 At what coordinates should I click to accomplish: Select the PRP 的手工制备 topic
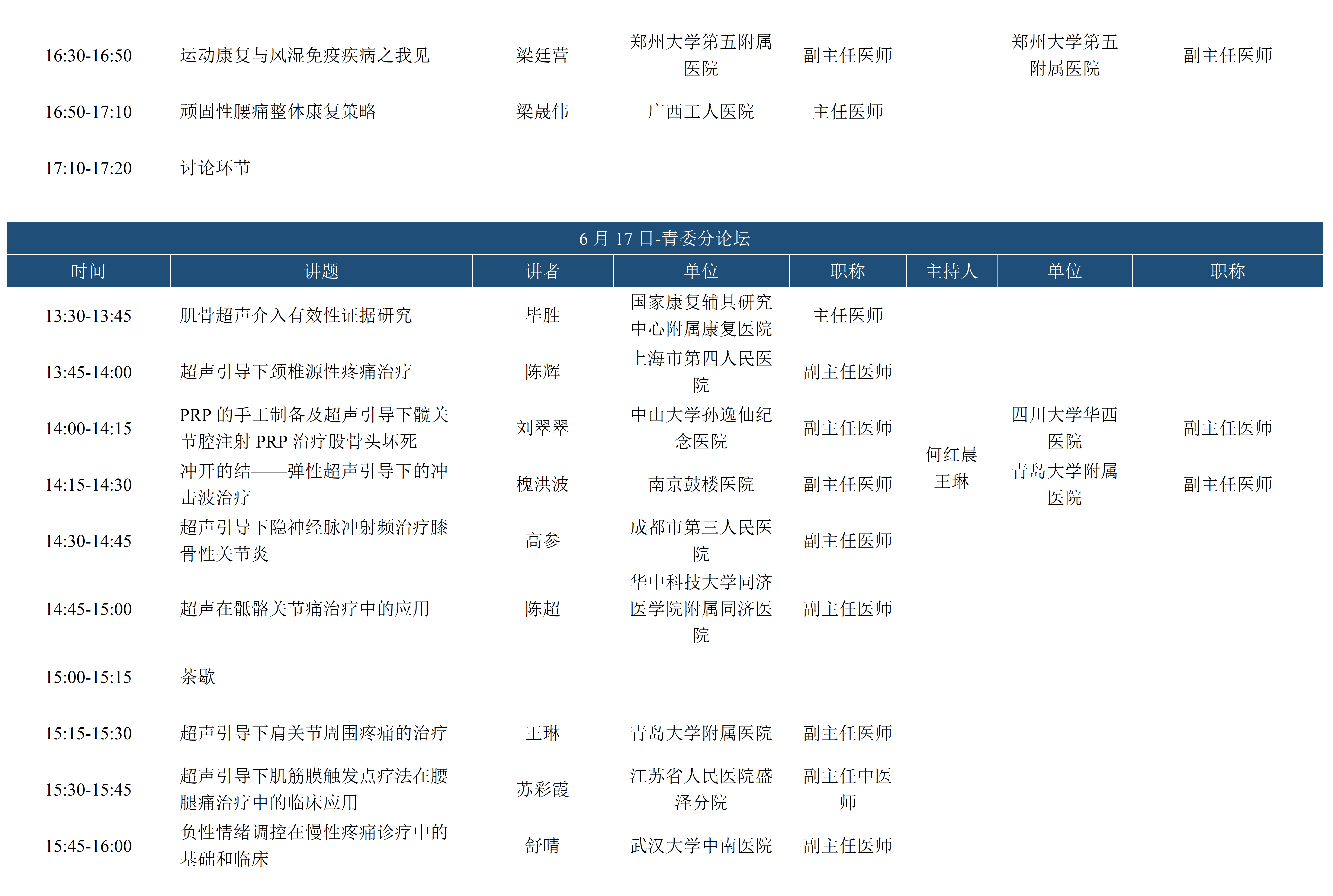click(x=314, y=428)
